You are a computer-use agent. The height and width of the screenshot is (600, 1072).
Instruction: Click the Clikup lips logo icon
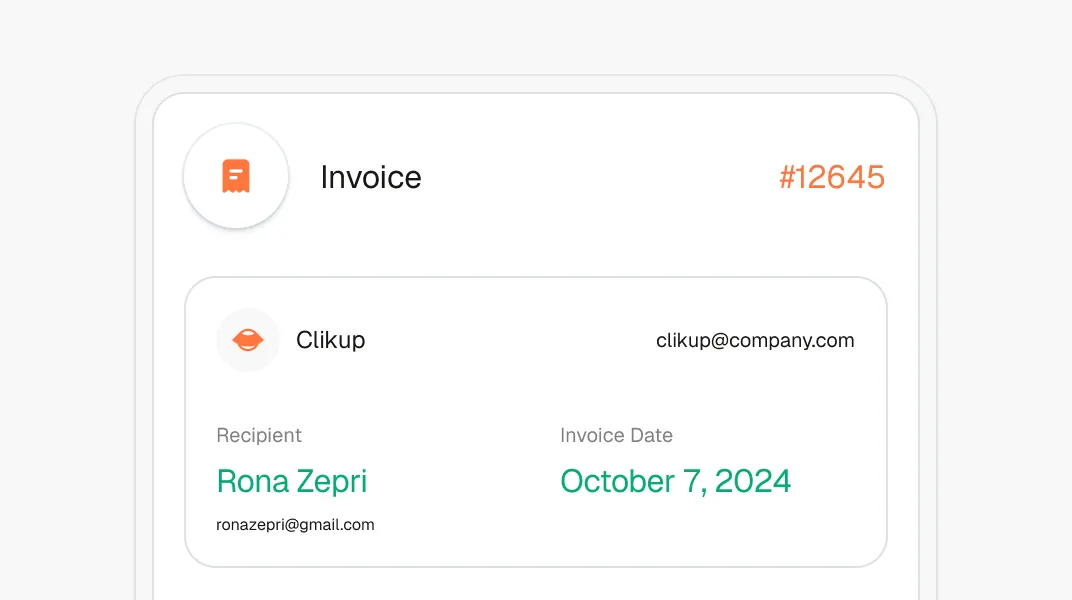[x=247, y=340]
